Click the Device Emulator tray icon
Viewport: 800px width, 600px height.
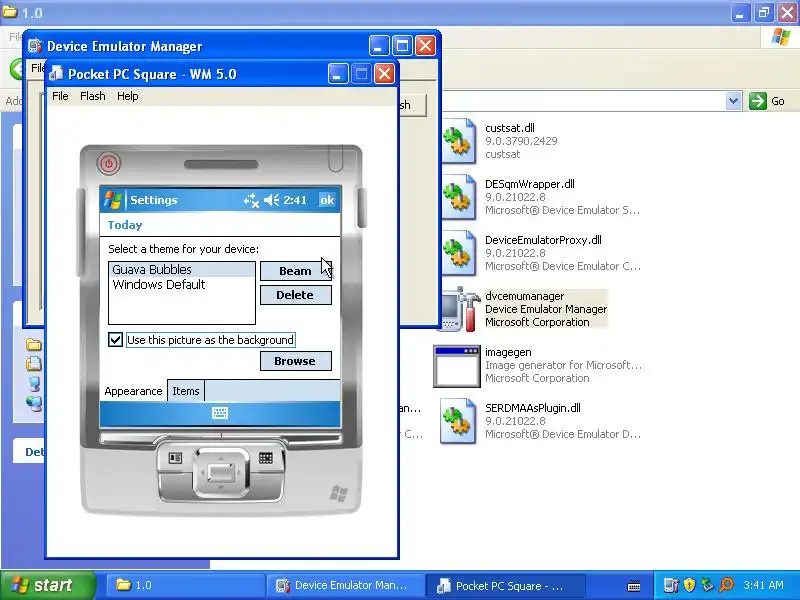click(671, 585)
